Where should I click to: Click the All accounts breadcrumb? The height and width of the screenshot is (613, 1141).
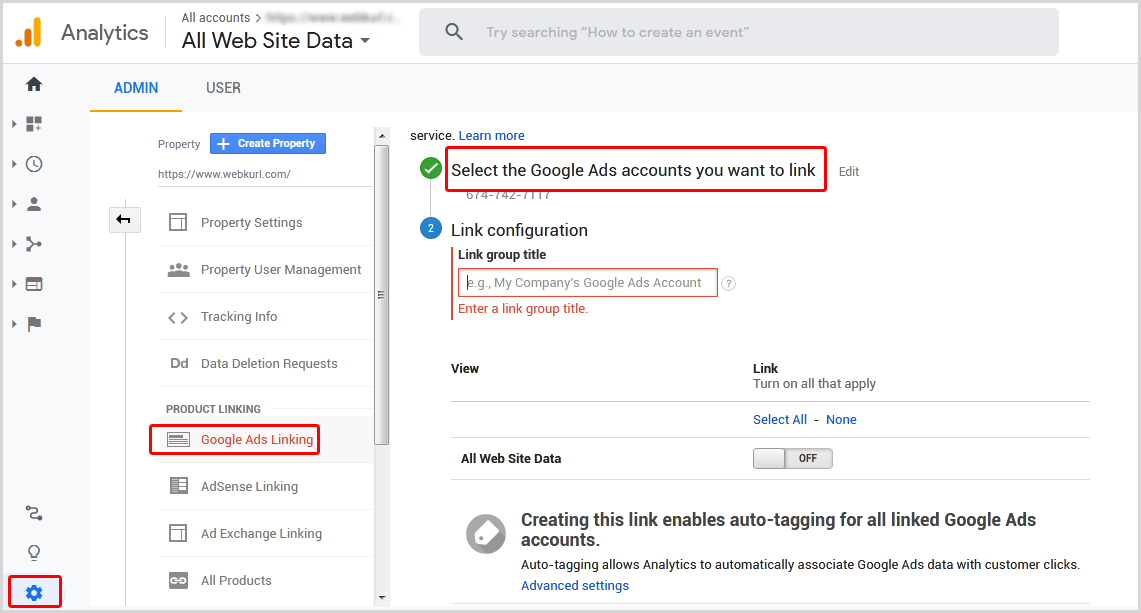[215, 17]
